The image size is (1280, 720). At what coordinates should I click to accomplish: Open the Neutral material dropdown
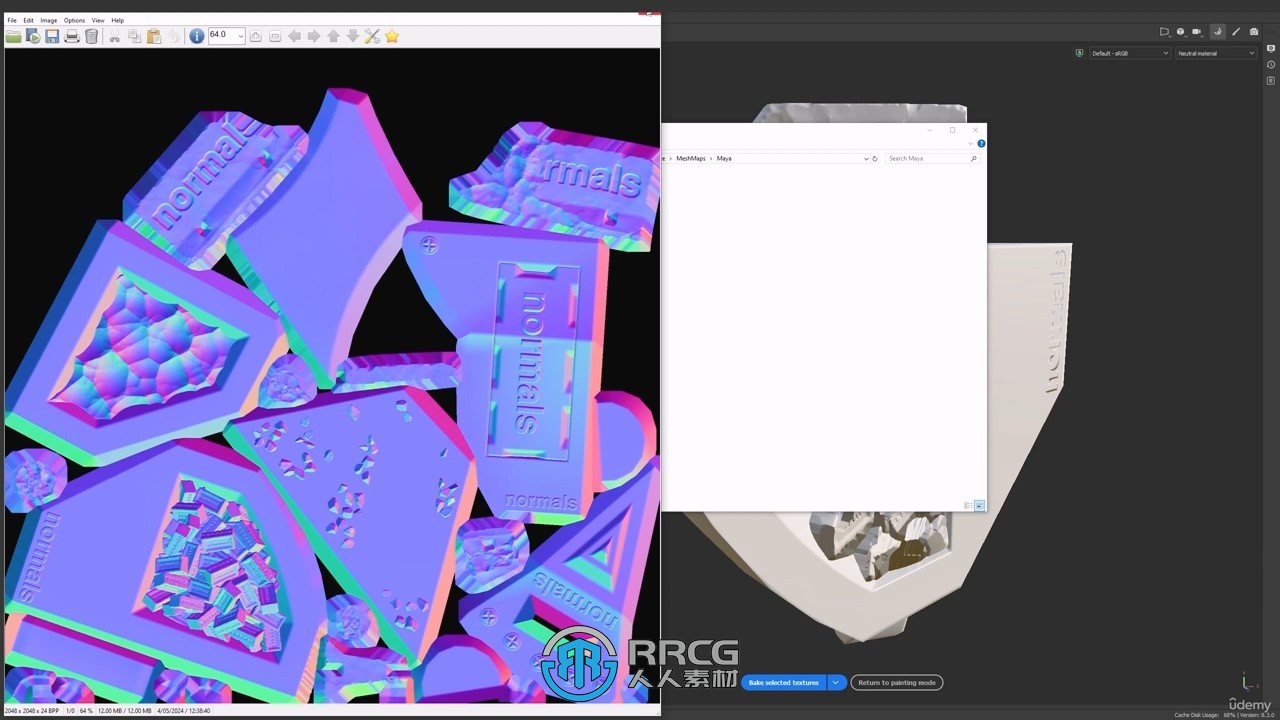(1216, 53)
